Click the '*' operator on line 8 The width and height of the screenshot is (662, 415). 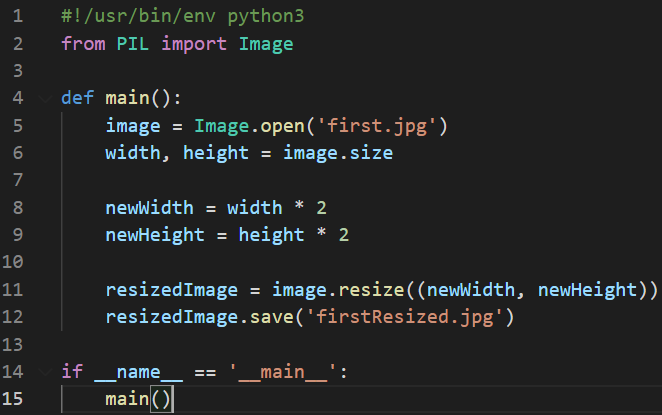click(x=299, y=206)
